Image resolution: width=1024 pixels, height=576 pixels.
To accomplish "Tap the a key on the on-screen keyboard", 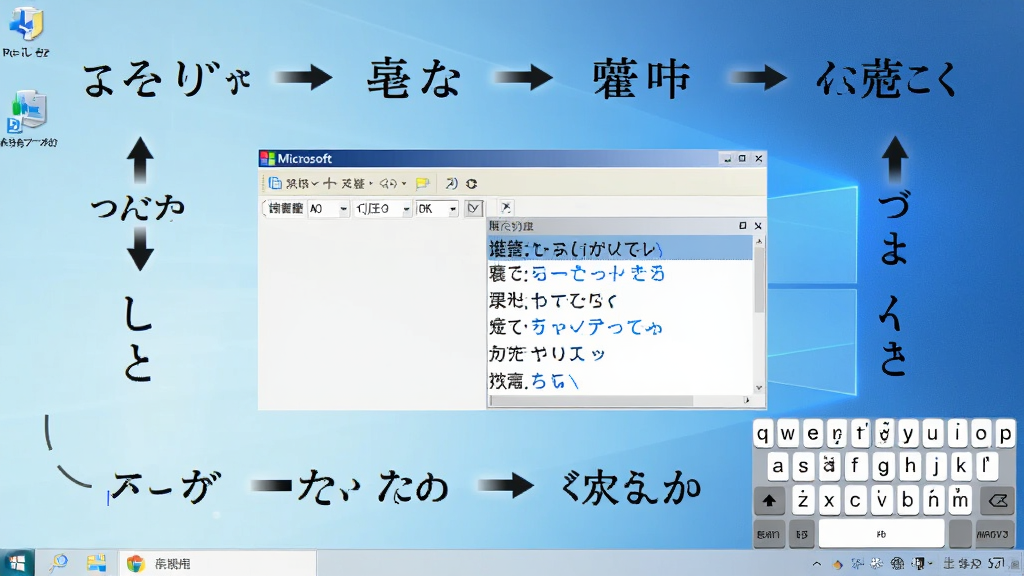I will (777, 466).
